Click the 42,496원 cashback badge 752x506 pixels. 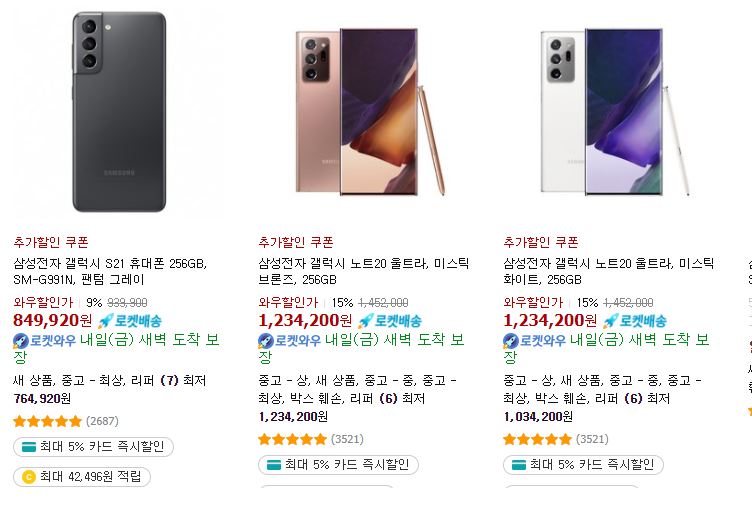[x=82, y=477]
